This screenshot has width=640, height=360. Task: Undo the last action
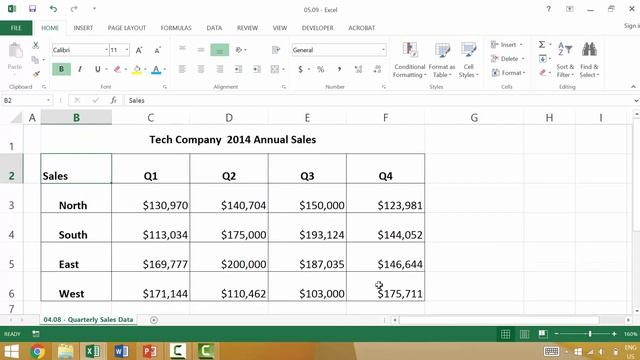(x=53, y=9)
